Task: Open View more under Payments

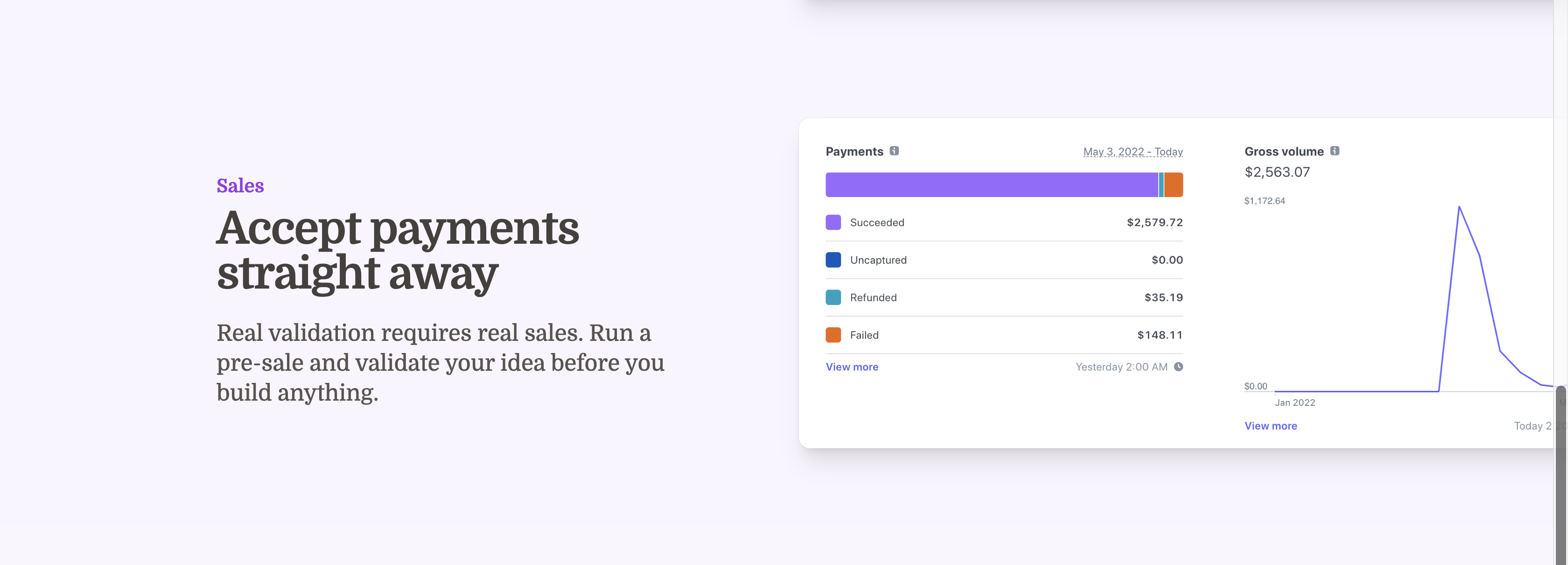Action: pyautogui.click(x=852, y=367)
